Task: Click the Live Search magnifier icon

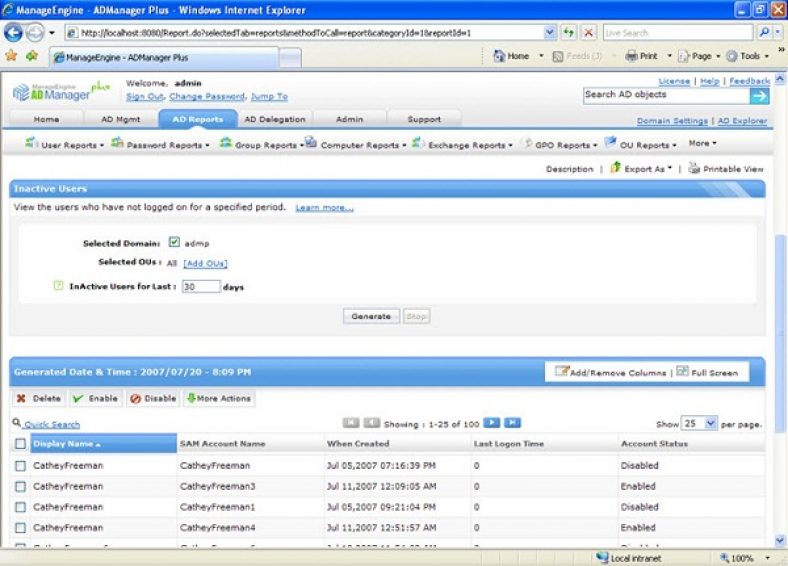Action: [x=764, y=33]
